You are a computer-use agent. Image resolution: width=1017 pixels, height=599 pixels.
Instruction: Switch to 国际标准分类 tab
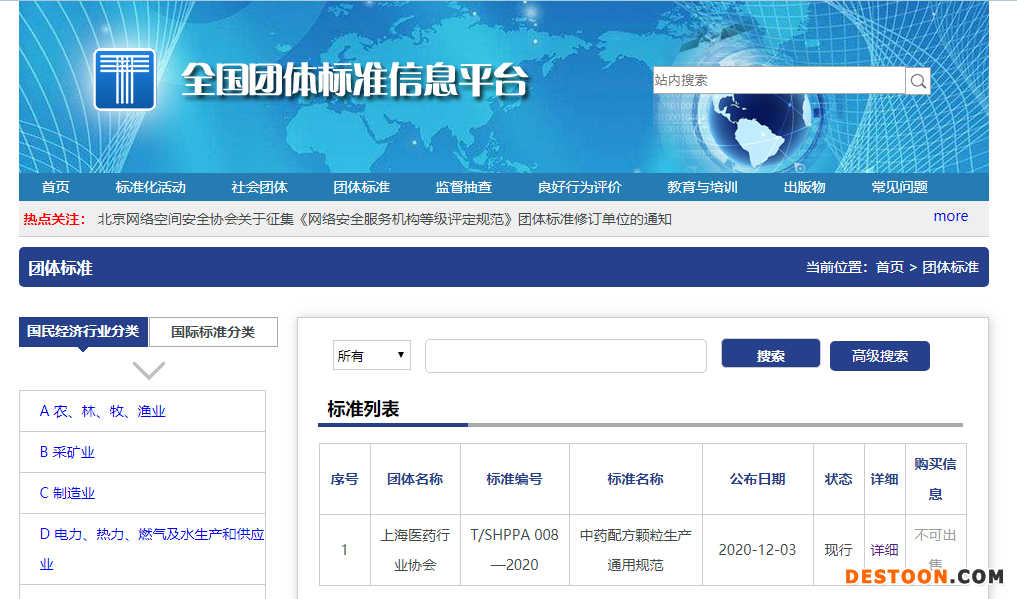213,332
